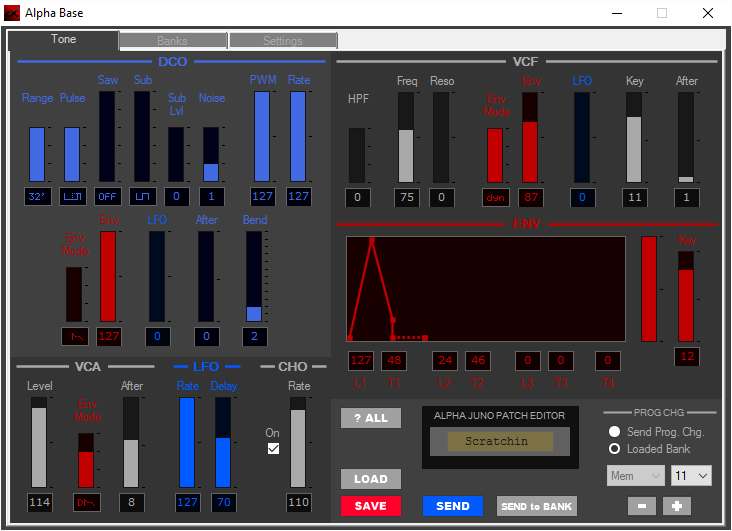
Task: Adjust the DCO Range slider
Action: click(x=37, y=154)
